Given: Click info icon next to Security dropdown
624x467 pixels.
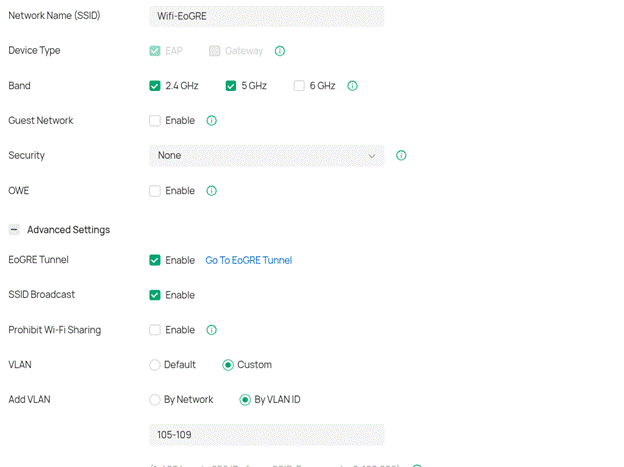Looking at the screenshot, I should (401, 156).
